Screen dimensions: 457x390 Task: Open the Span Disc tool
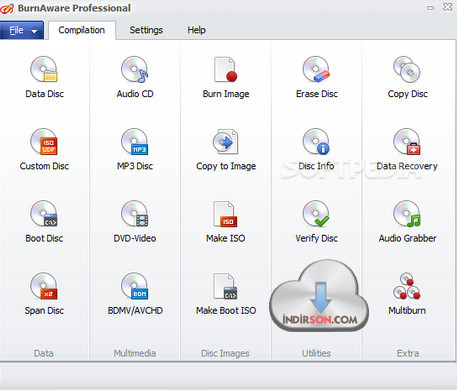point(44,294)
